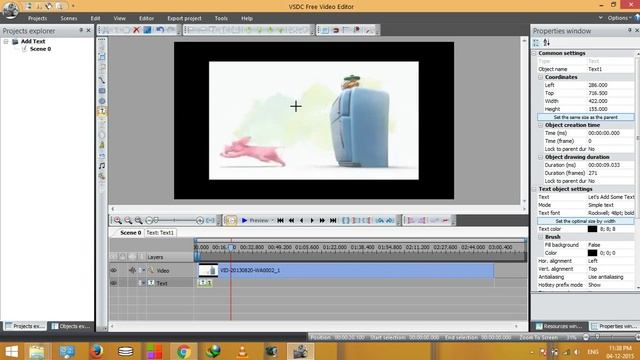Viewport: 640px width, 360px height.
Task: Open the Windows Start button
Action: pyautogui.click(x=11, y=351)
